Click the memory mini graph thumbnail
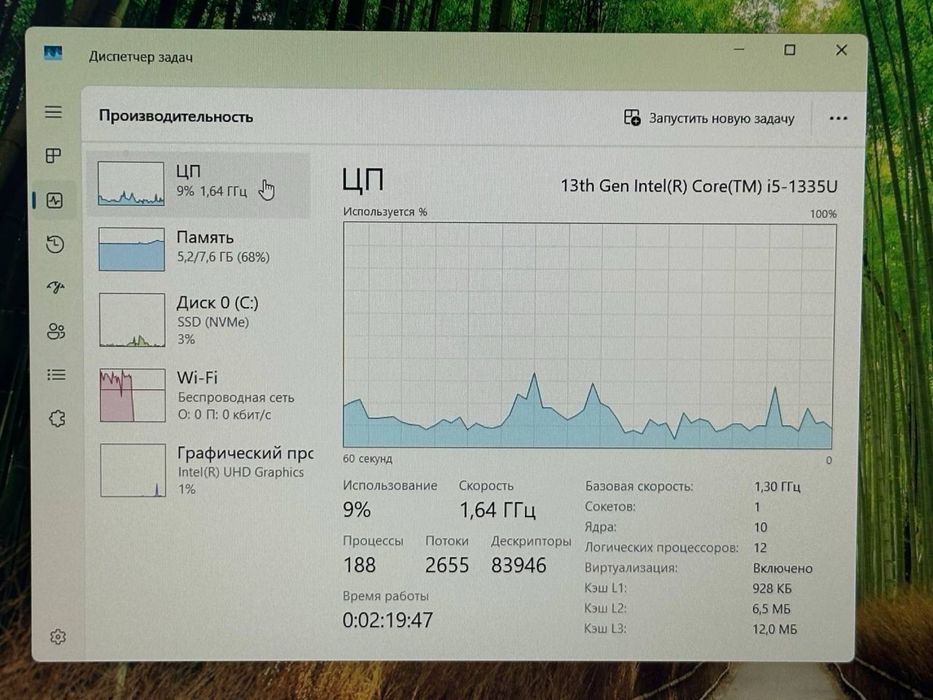The height and width of the screenshot is (700, 933). [132, 249]
